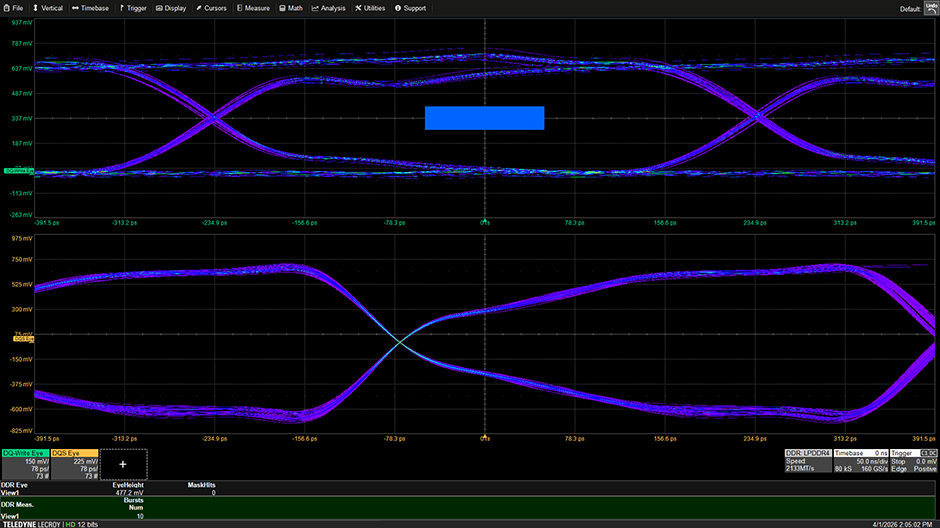Open the Cursors menu
The height and width of the screenshot is (528, 940).
(214, 8)
